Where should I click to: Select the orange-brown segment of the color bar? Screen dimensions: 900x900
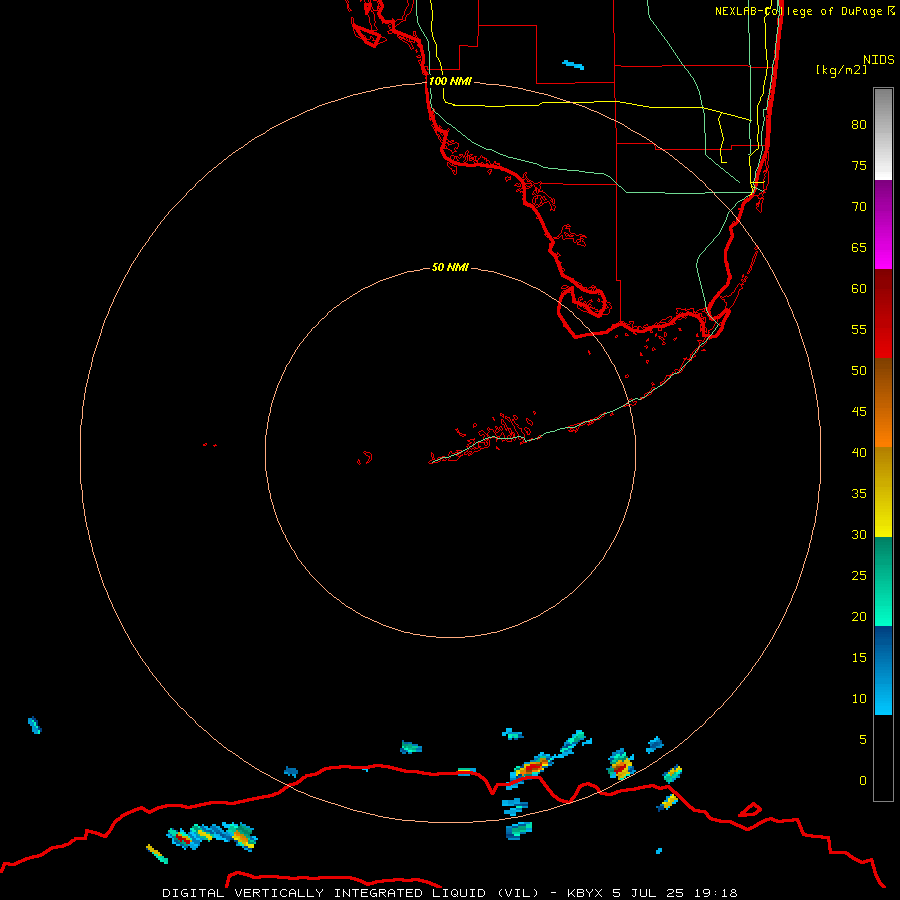click(883, 402)
